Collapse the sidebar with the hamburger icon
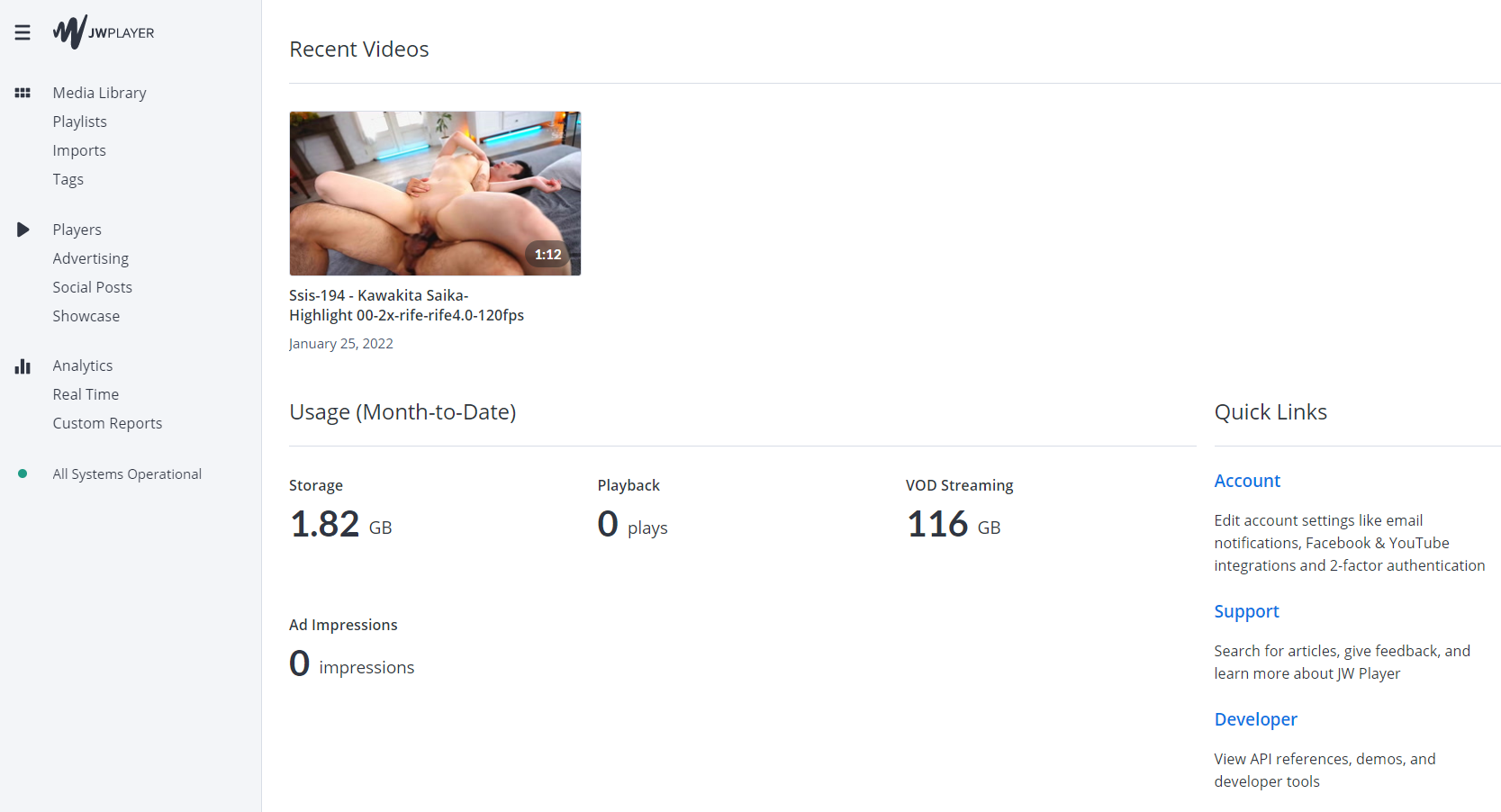The image size is (1501, 812). 23,32
